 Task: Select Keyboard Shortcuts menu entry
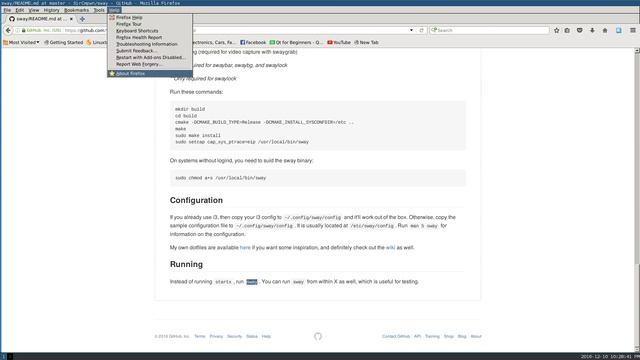[x=150, y=31]
